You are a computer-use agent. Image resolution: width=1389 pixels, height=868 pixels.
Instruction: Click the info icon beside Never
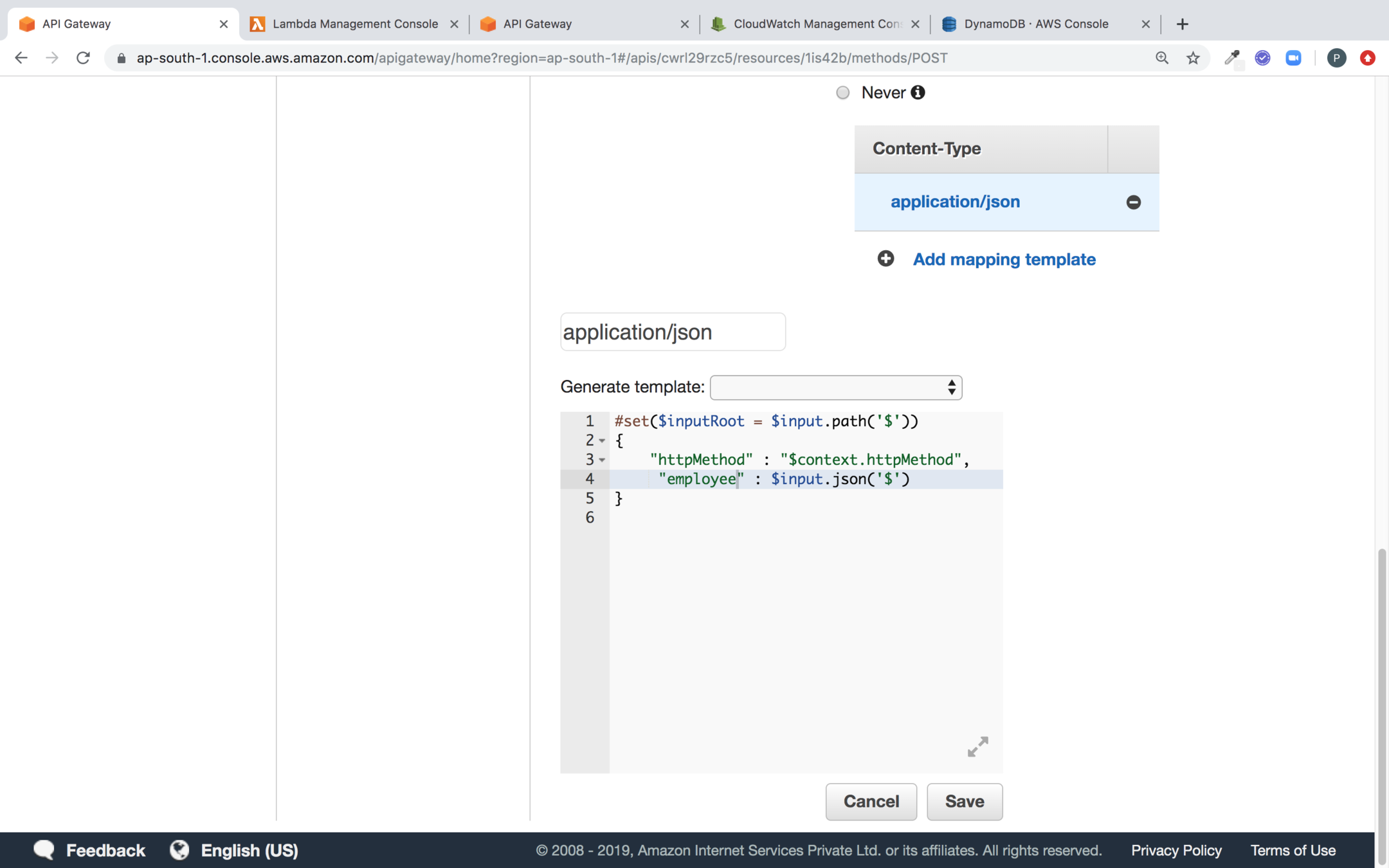[x=918, y=93]
